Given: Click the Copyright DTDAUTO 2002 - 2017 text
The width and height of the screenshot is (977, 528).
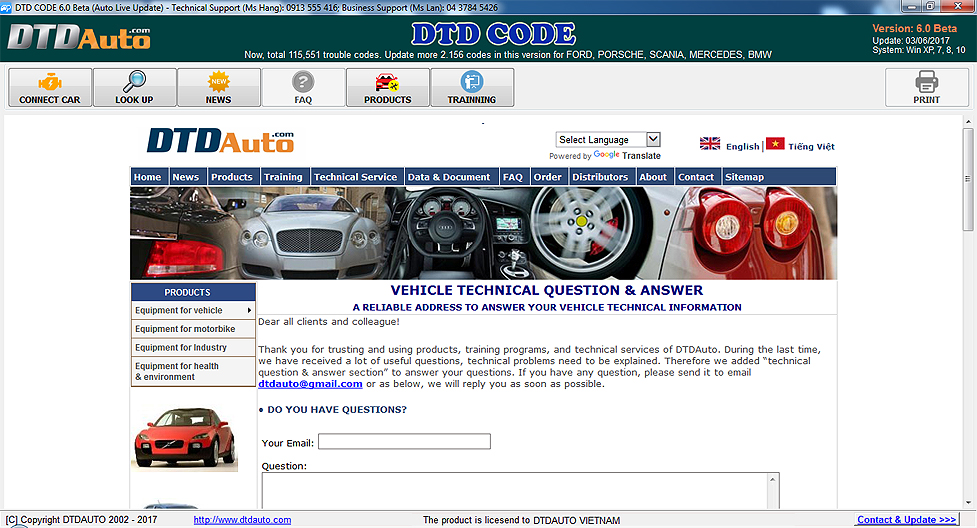Looking at the screenshot, I should click(81, 520).
